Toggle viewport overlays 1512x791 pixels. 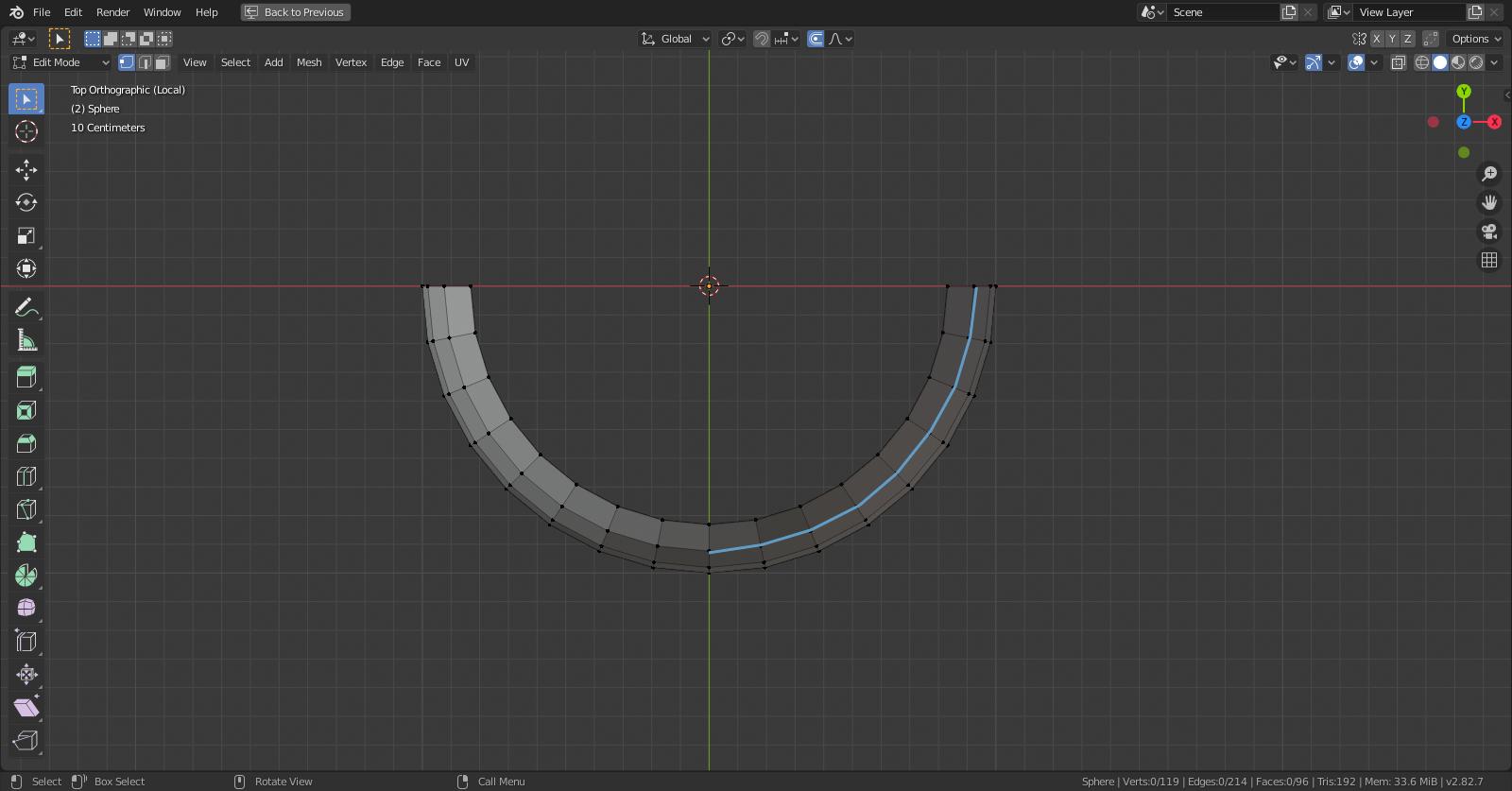(x=1356, y=62)
